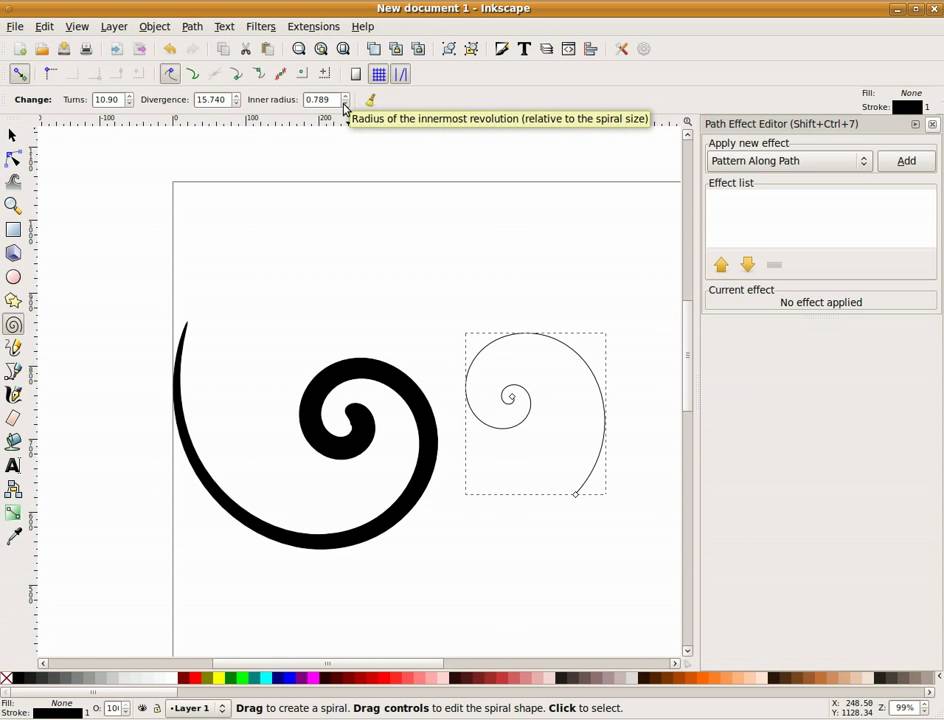The width and height of the screenshot is (944, 720).
Task: Open the Filters menu
Action: click(260, 26)
